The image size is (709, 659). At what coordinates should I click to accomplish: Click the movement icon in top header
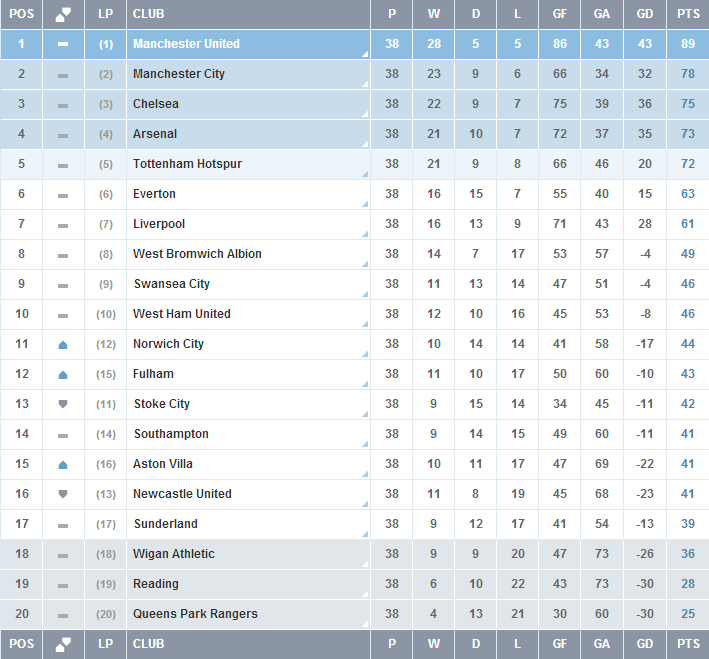point(63,14)
